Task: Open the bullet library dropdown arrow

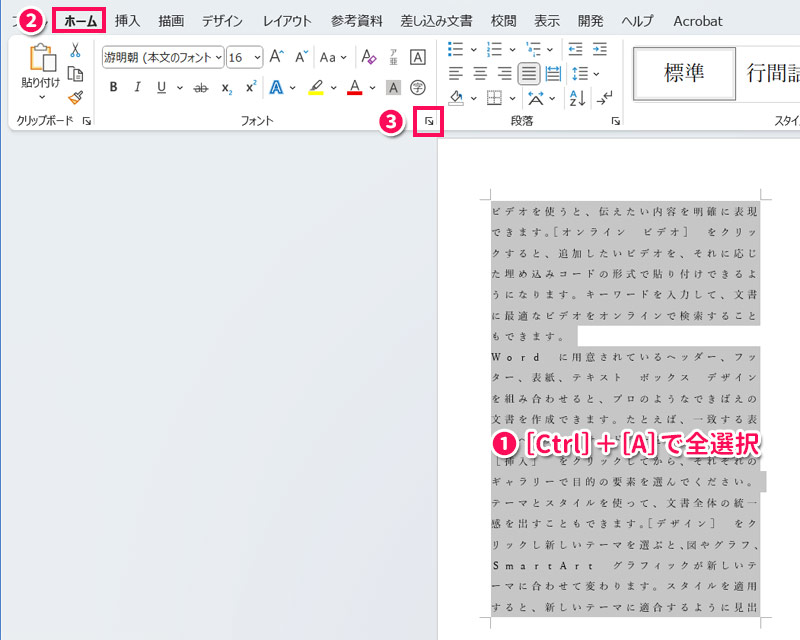Action: 473,50
